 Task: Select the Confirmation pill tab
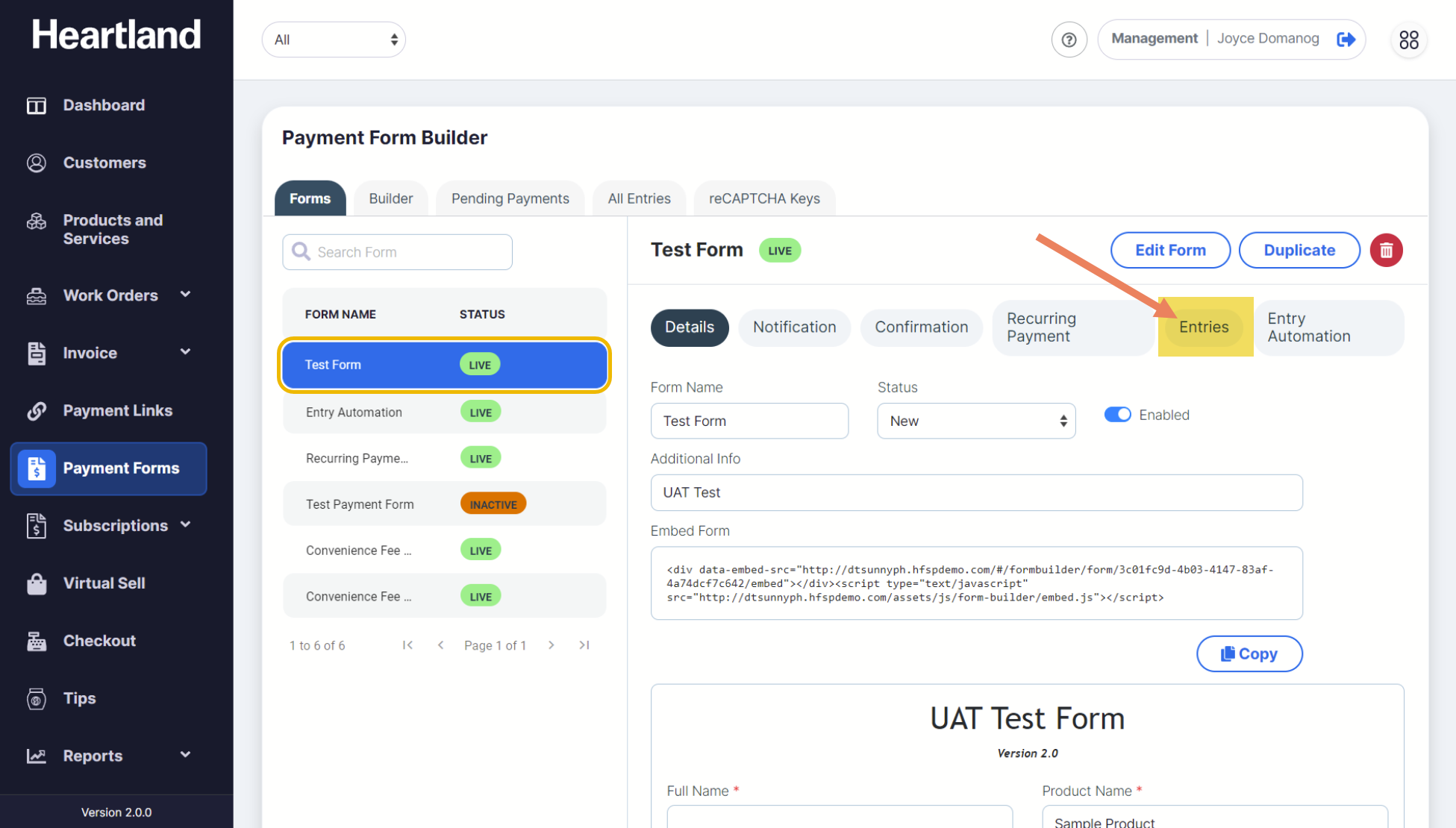coord(921,327)
